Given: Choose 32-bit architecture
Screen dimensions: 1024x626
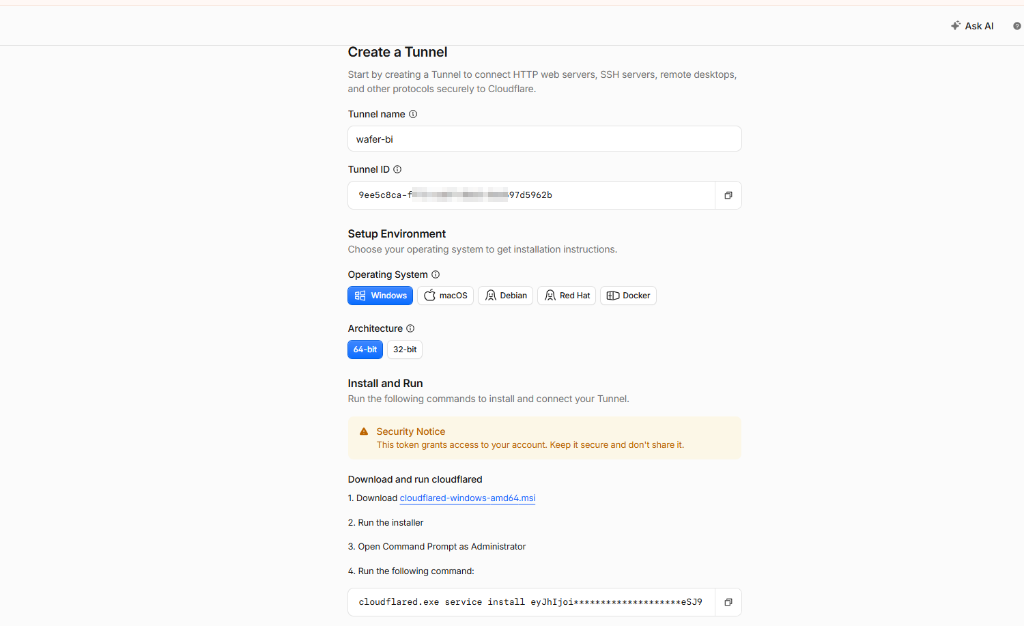Looking at the screenshot, I should pos(405,350).
